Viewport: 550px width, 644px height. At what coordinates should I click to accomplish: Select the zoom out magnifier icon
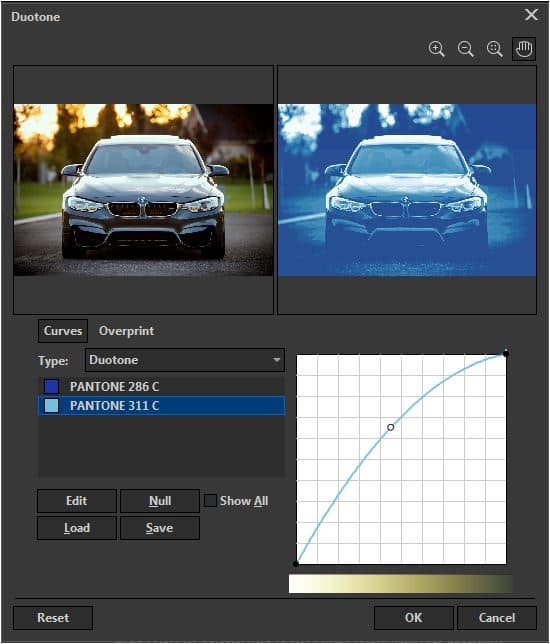coord(465,49)
